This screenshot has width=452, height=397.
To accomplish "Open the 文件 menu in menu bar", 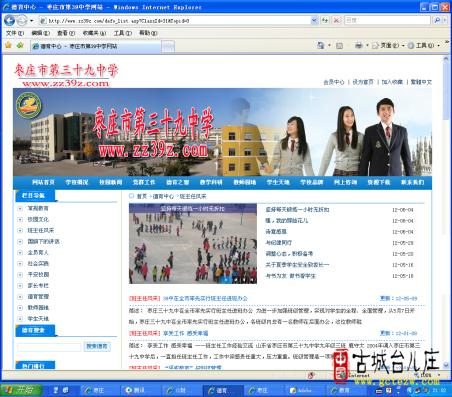I will pos(15,33).
